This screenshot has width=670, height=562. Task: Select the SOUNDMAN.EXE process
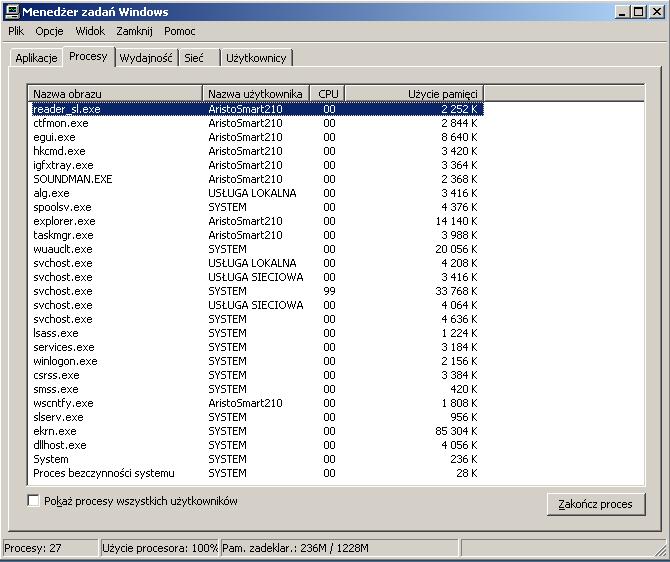tap(258, 179)
